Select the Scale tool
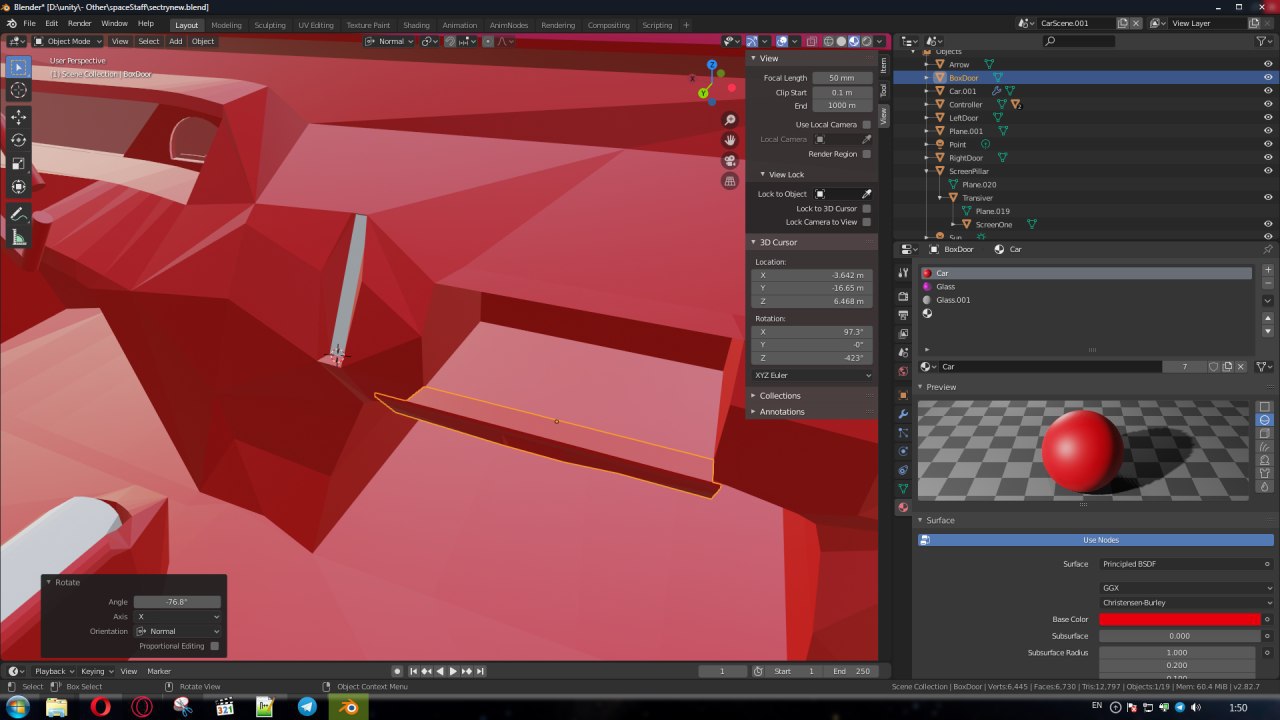The height and width of the screenshot is (720, 1280). [x=18, y=163]
